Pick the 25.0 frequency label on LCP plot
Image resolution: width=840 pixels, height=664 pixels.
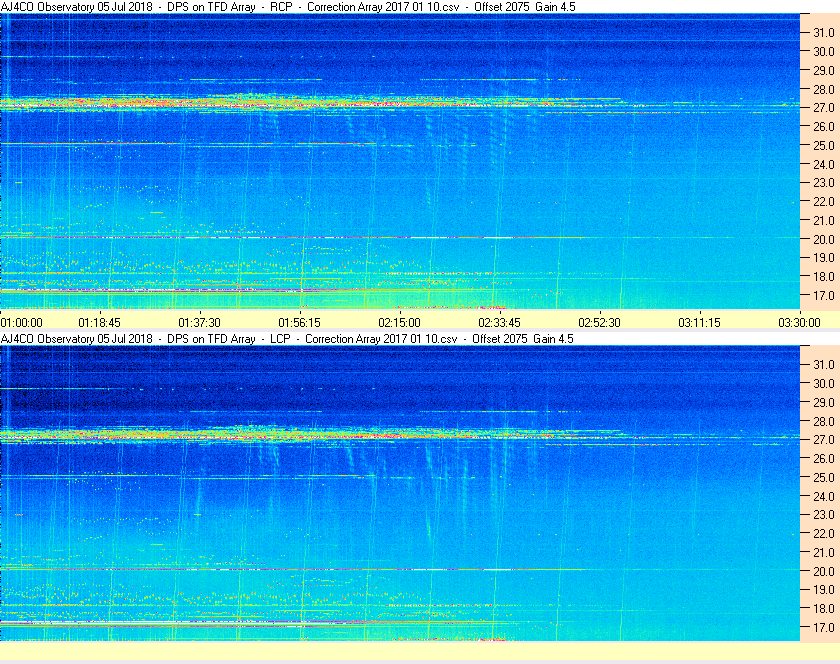tap(824, 477)
